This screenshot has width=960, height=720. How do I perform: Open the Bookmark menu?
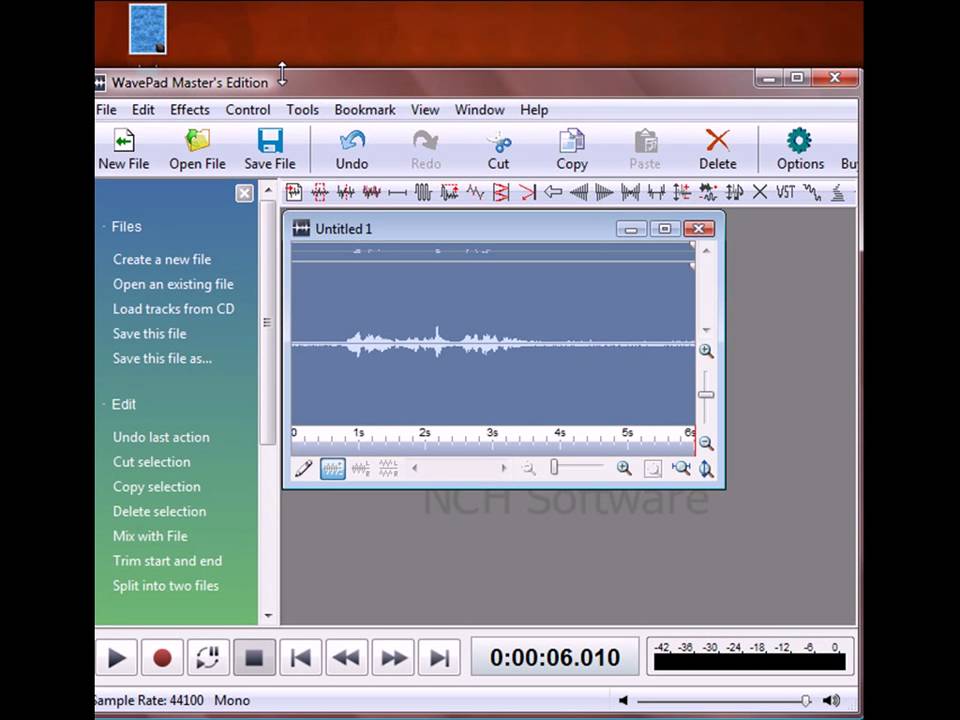click(x=365, y=110)
